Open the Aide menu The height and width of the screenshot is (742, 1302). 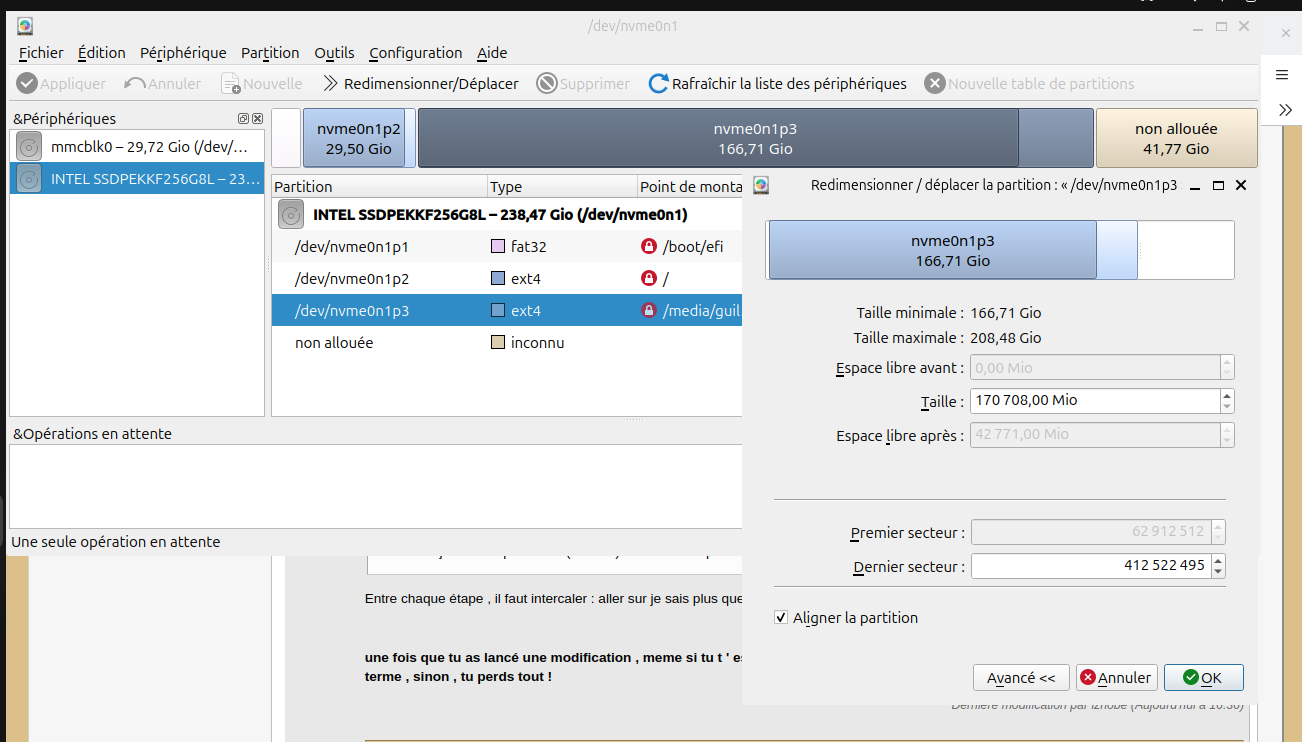tap(492, 53)
